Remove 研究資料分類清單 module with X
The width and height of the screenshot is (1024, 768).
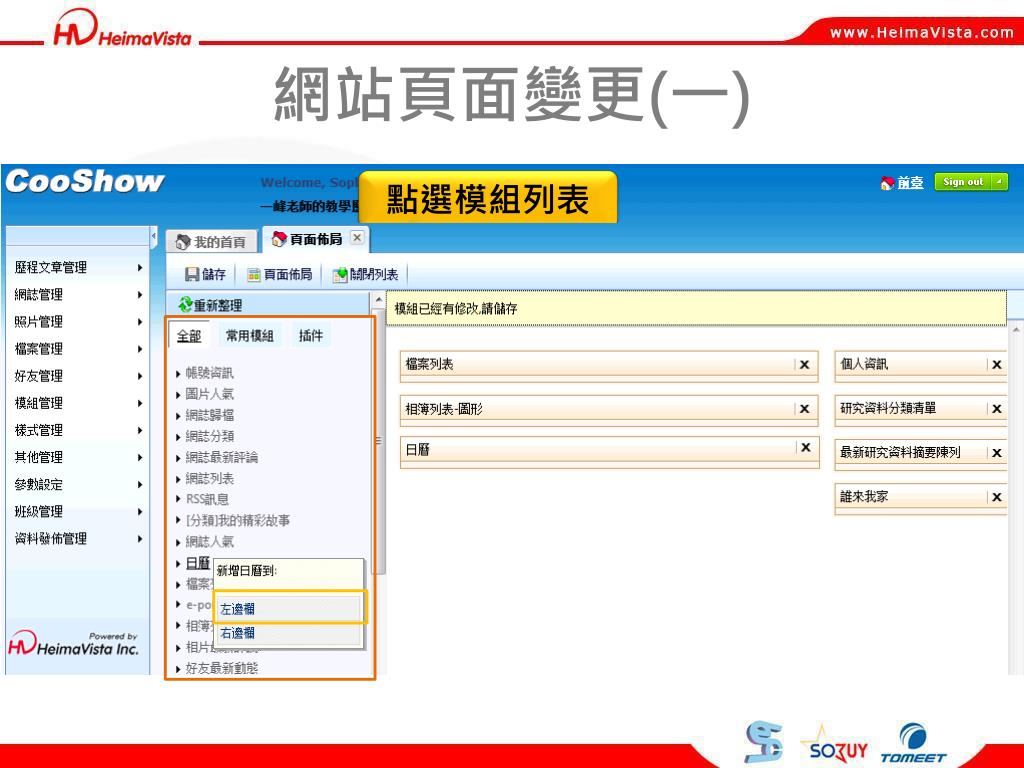point(997,409)
